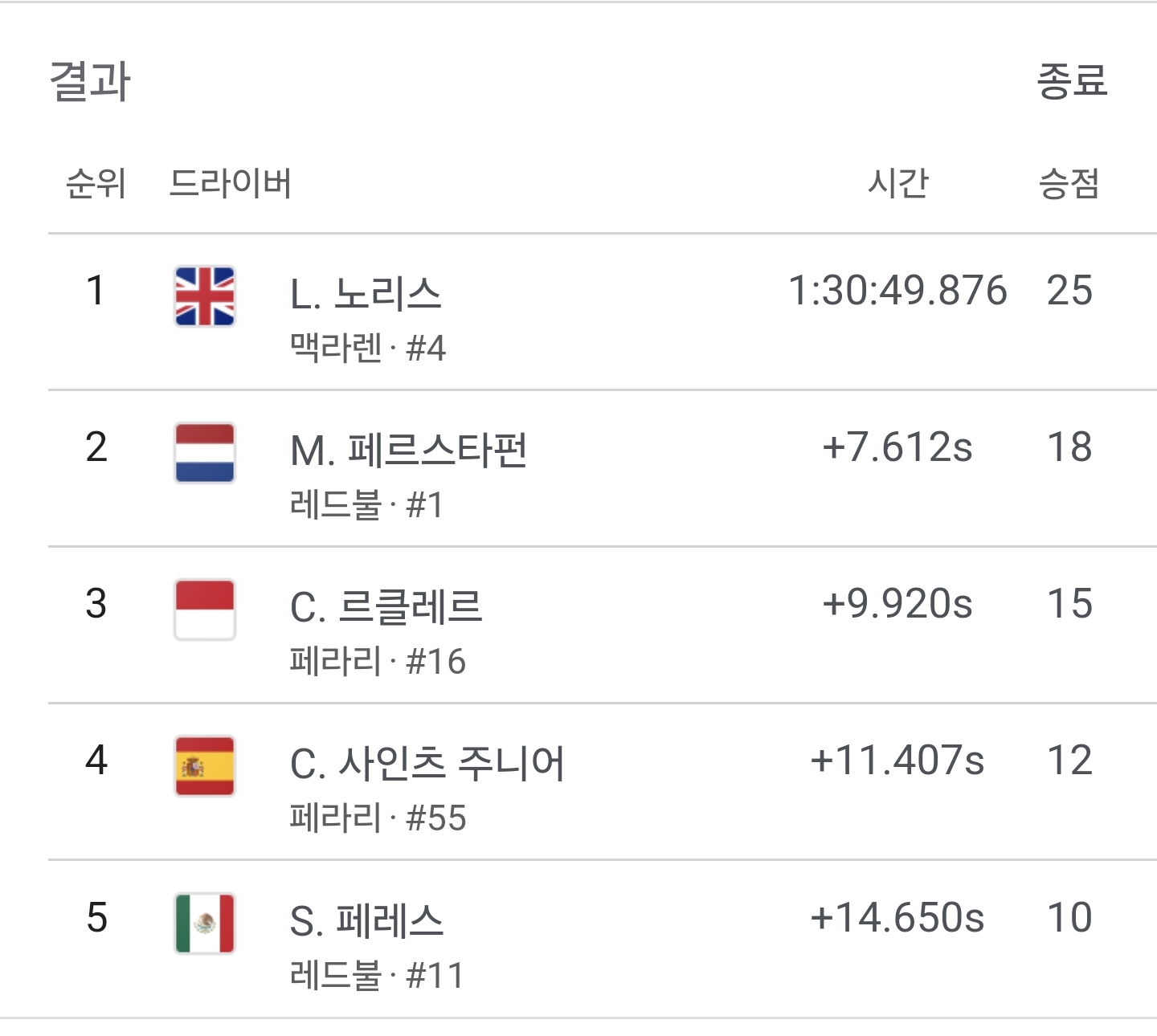Viewport: 1157px width, 1036px height.
Task: Click the winning time 1:30:49.876
Action: (x=897, y=291)
